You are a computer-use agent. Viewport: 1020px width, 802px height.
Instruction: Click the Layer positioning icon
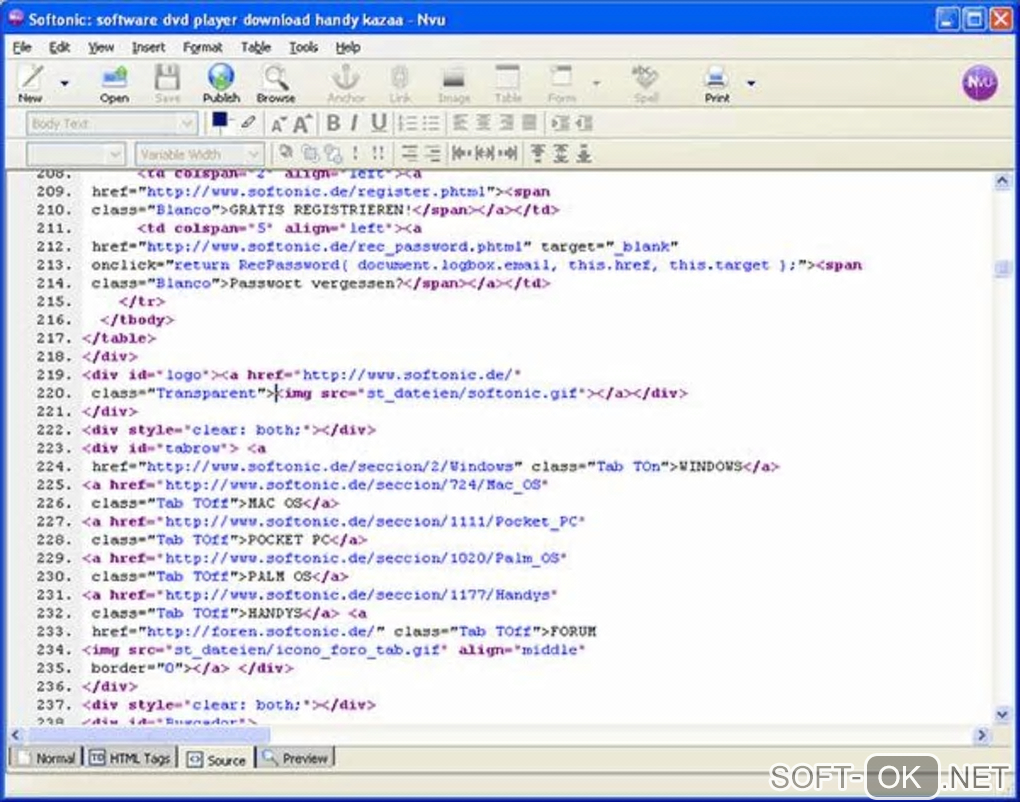click(x=285, y=154)
